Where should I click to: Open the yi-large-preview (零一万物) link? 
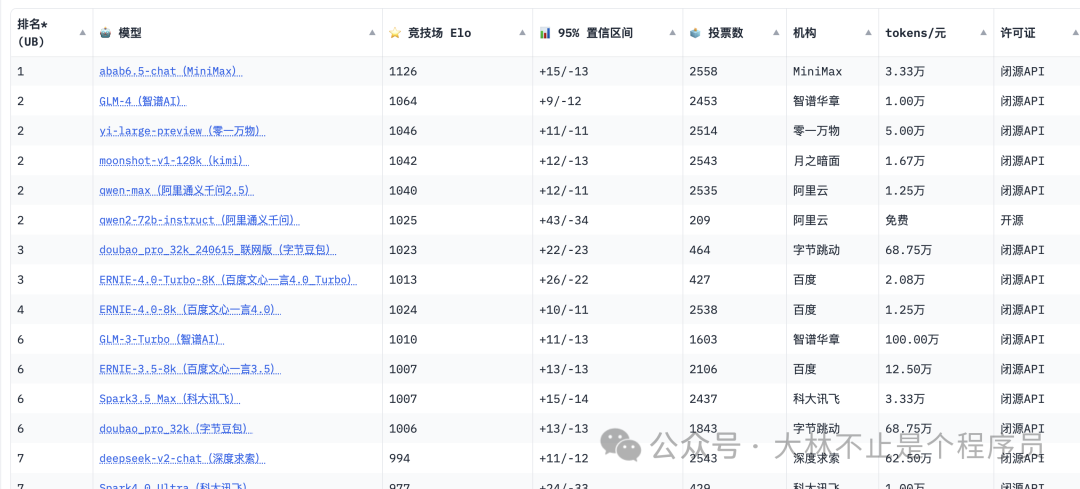pyautogui.click(x=182, y=131)
